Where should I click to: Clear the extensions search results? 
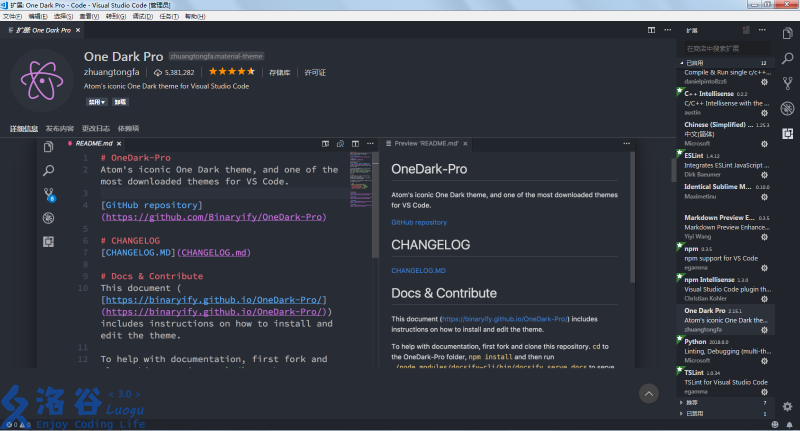pyautogui.click(x=746, y=30)
